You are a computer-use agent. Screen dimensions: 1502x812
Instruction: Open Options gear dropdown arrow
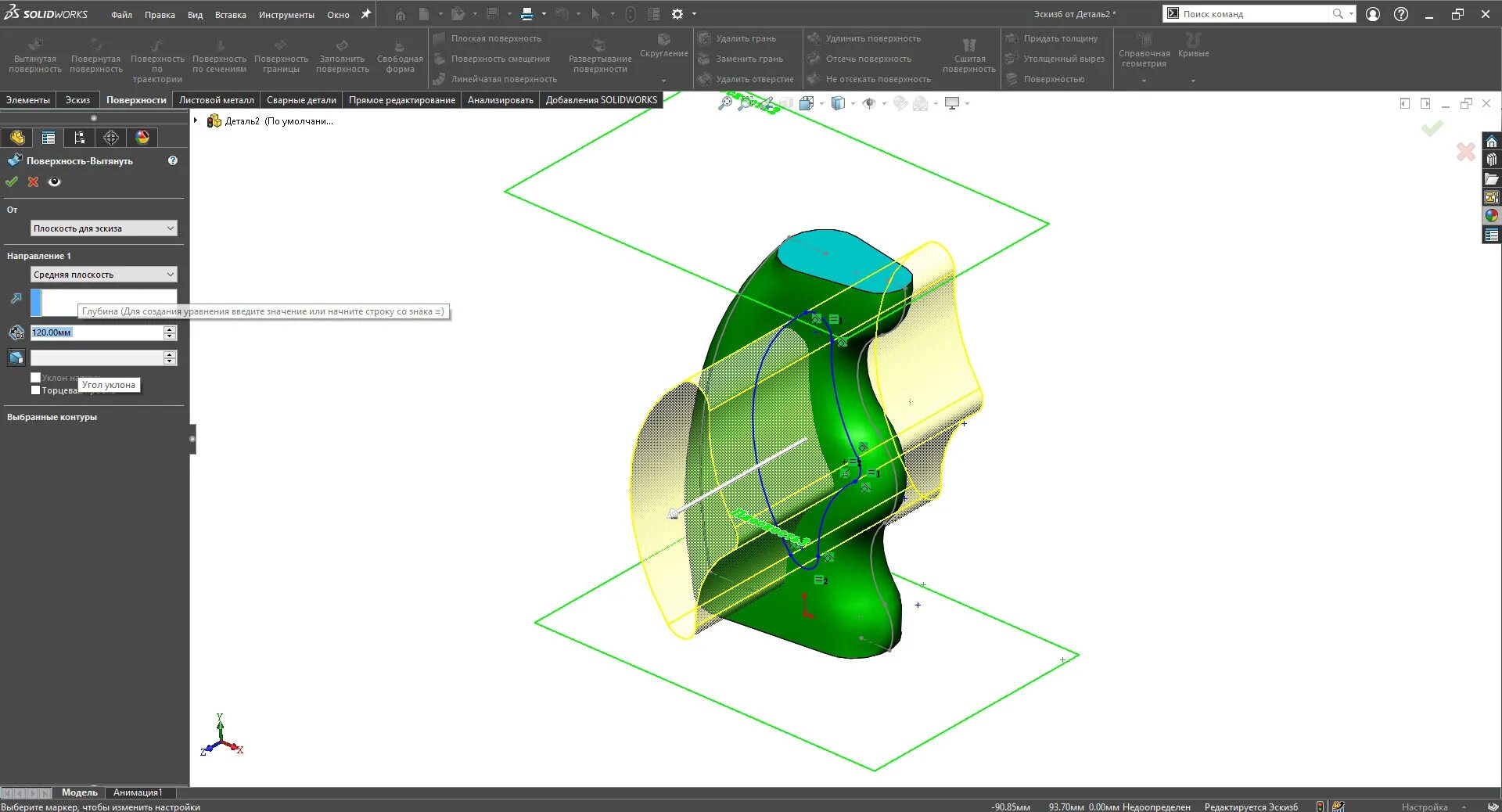click(x=694, y=14)
